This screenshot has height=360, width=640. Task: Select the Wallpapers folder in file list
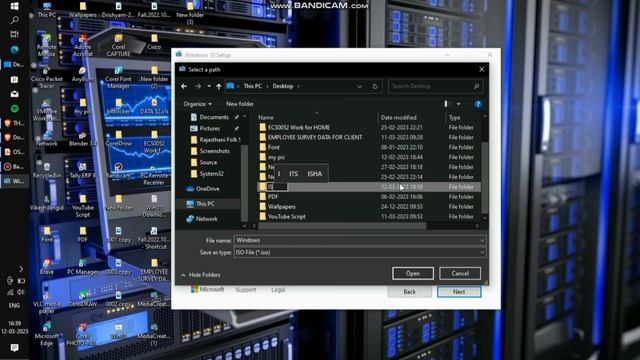[282, 207]
